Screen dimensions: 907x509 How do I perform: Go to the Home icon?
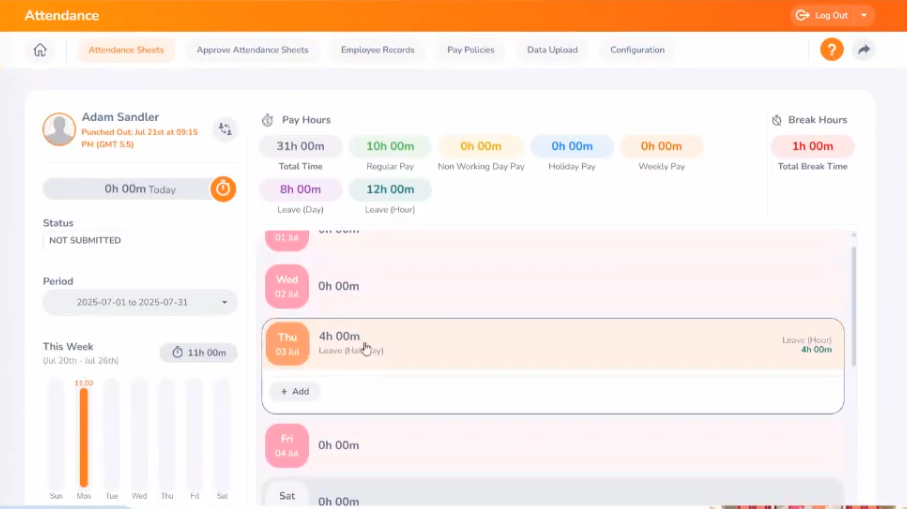click(x=40, y=50)
